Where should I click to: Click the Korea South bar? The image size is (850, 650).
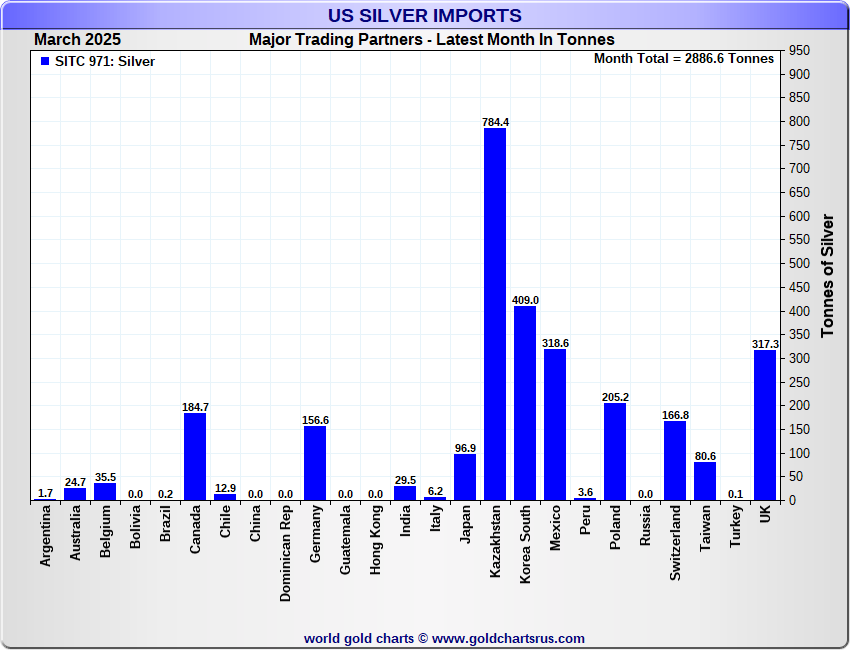[525, 403]
